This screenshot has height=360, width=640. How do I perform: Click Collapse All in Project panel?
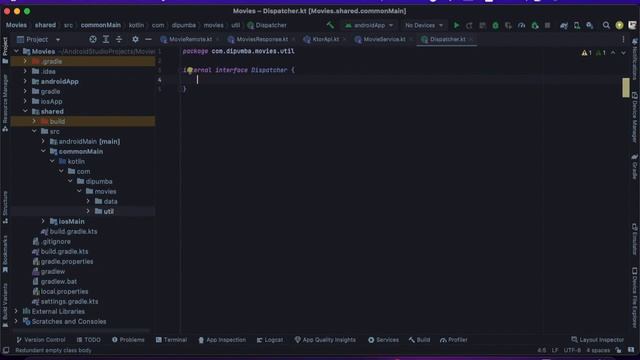point(119,40)
